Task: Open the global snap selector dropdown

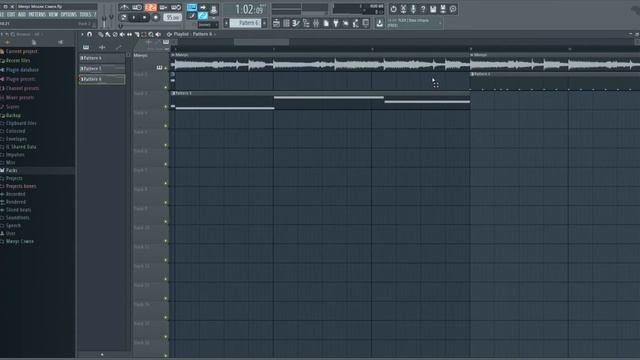Action: pos(207,25)
